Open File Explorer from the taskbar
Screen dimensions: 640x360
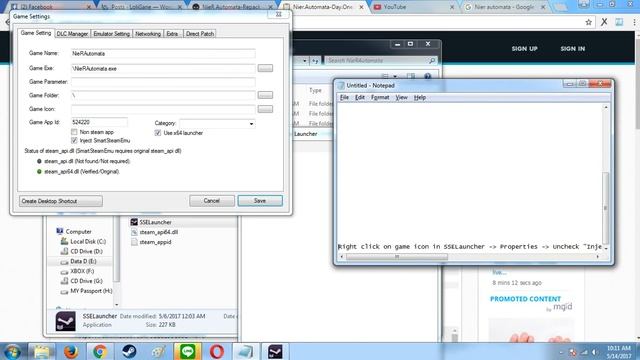point(42,351)
